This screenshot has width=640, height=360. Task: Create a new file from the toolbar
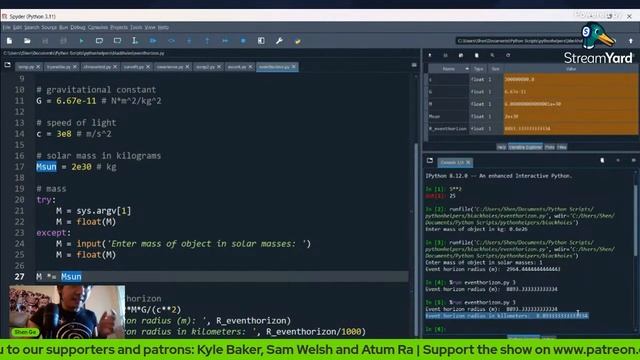click(x=9, y=41)
